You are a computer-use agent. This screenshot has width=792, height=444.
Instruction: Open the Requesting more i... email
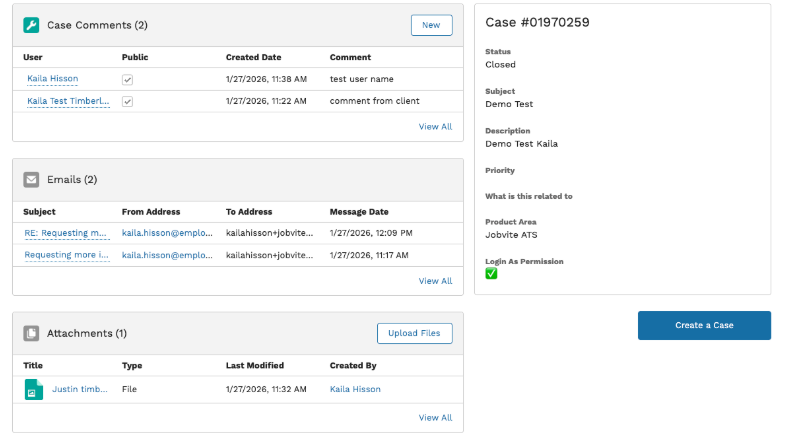point(67,255)
